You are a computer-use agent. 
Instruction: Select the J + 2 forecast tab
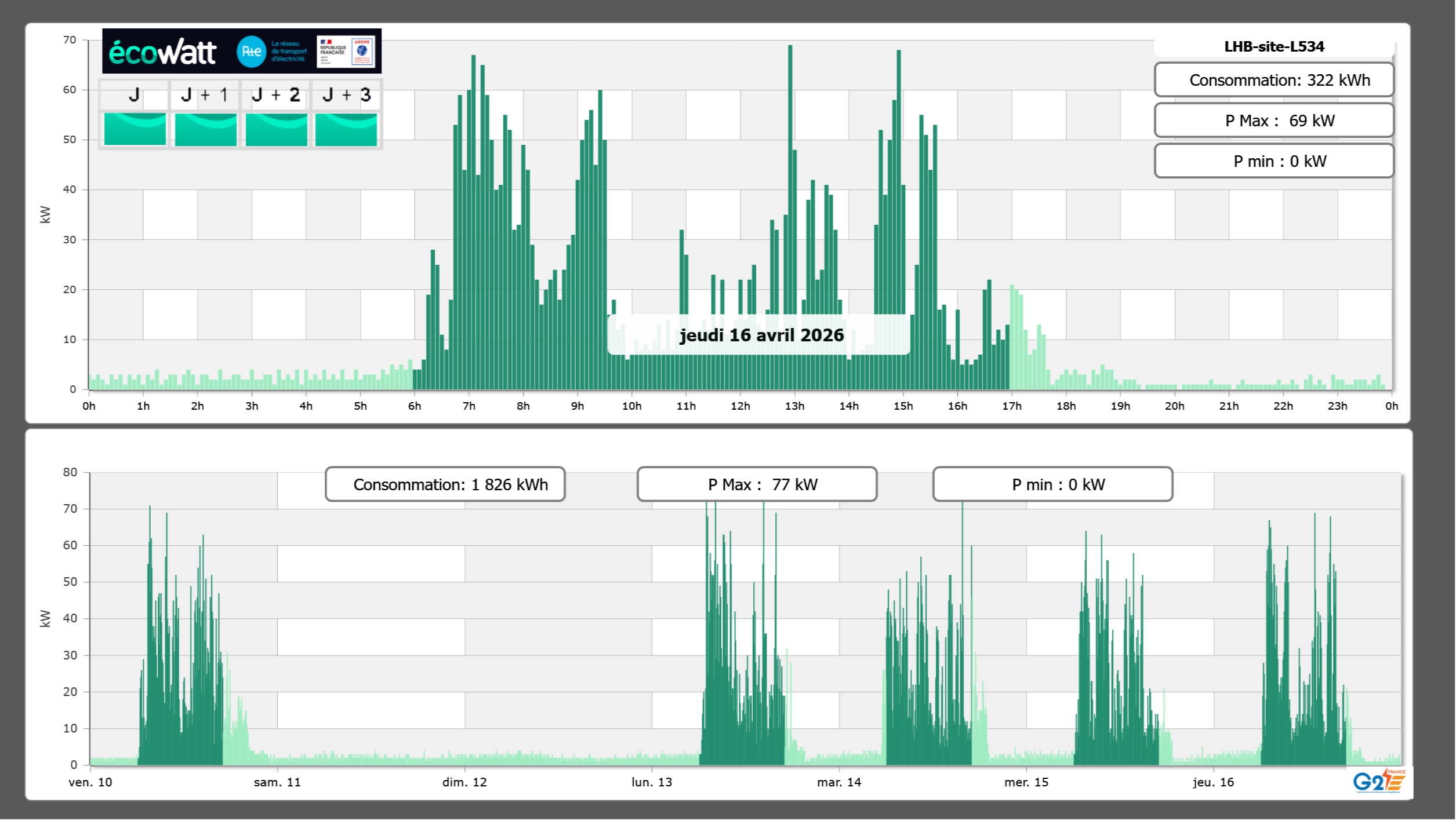point(276,95)
